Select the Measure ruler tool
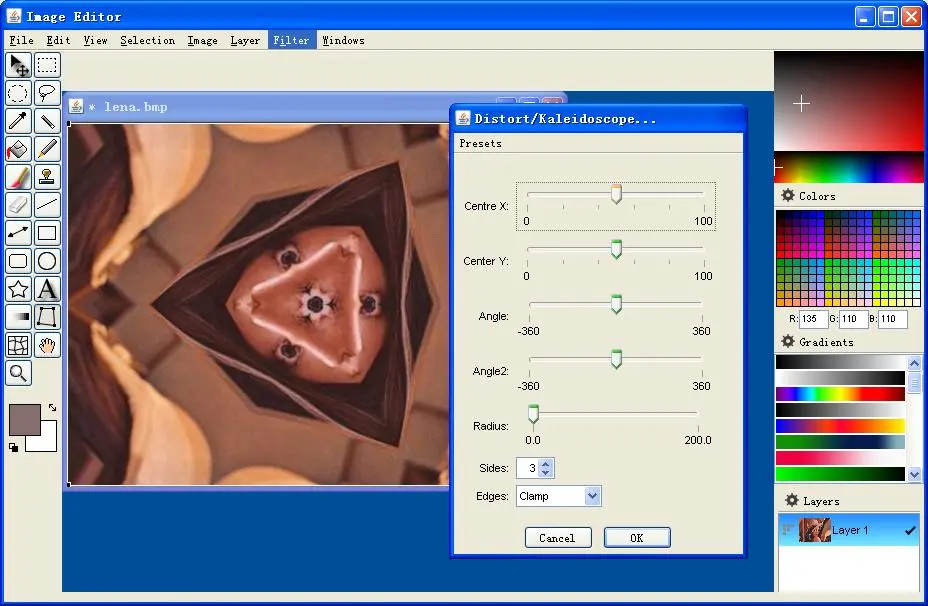This screenshot has height=606, width=928. (47, 121)
